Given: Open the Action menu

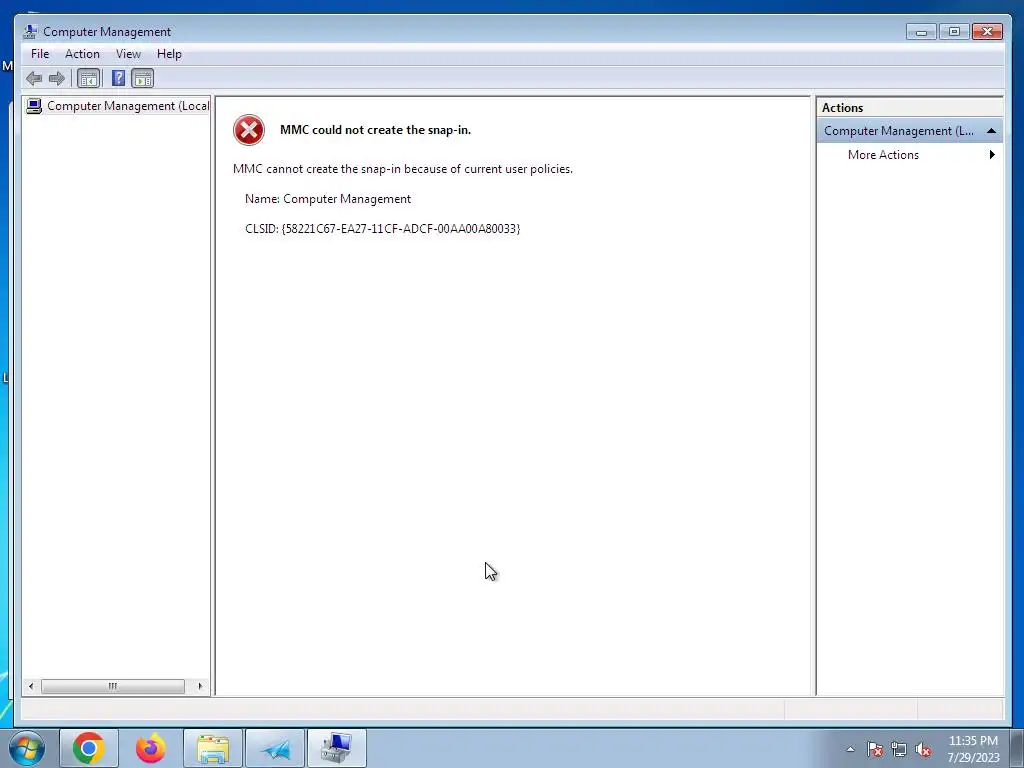Looking at the screenshot, I should (x=82, y=54).
